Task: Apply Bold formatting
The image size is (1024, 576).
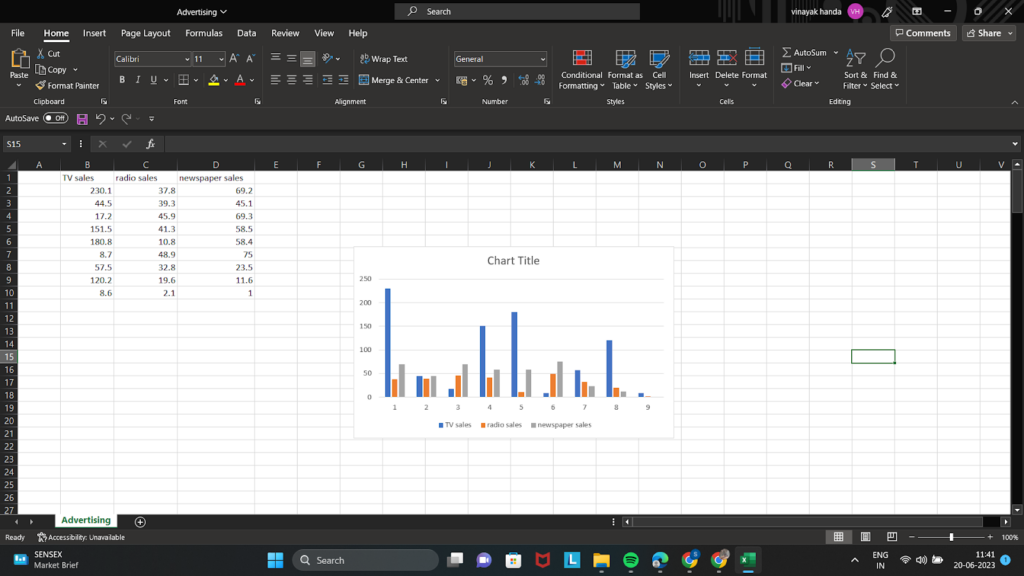Action: [x=121, y=80]
